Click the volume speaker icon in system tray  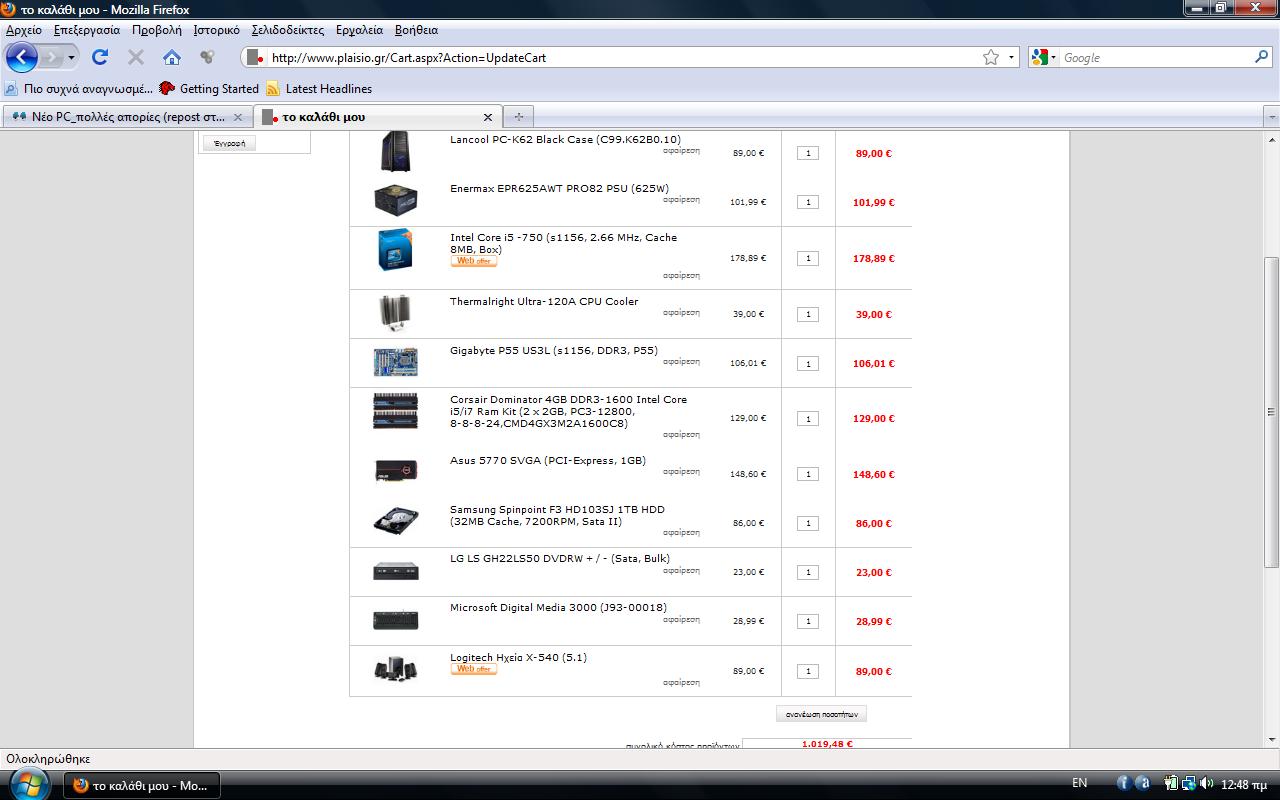[x=1206, y=783]
